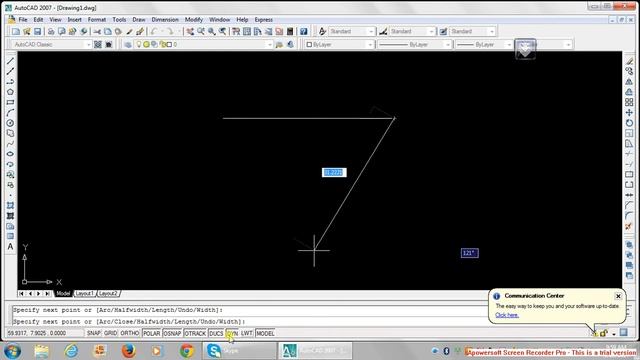Toggle GRID display in status bar
Screen dimensions: 640x360
(x=110, y=333)
